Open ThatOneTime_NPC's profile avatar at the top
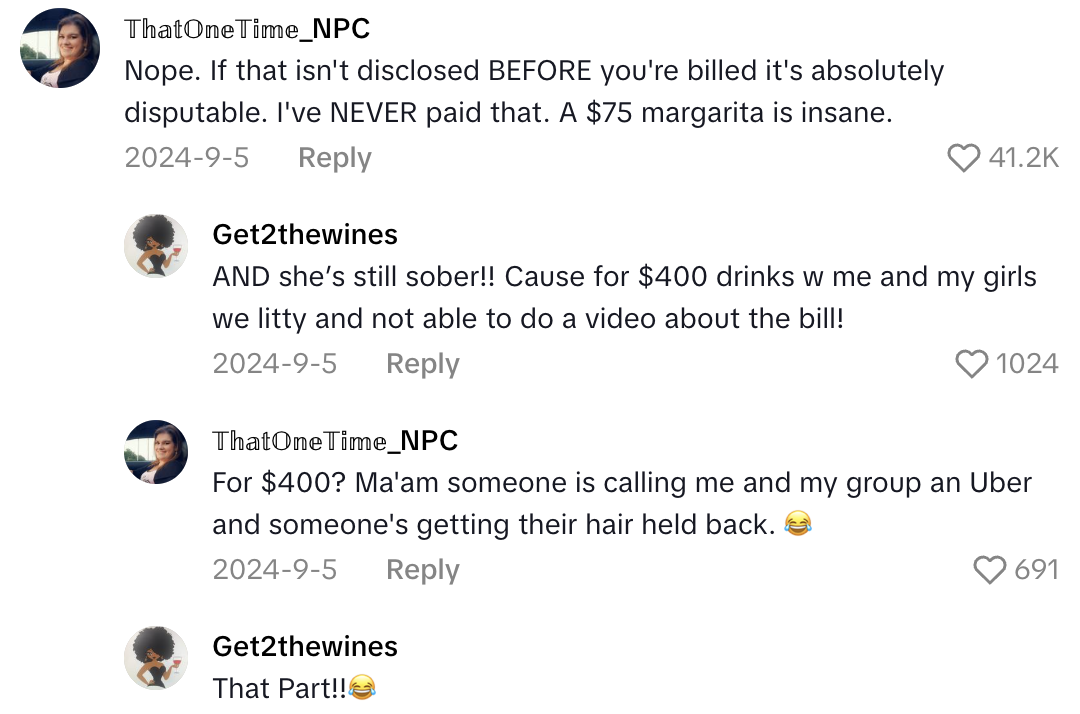The height and width of the screenshot is (714, 1080). pyautogui.click(x=60, y=48)
